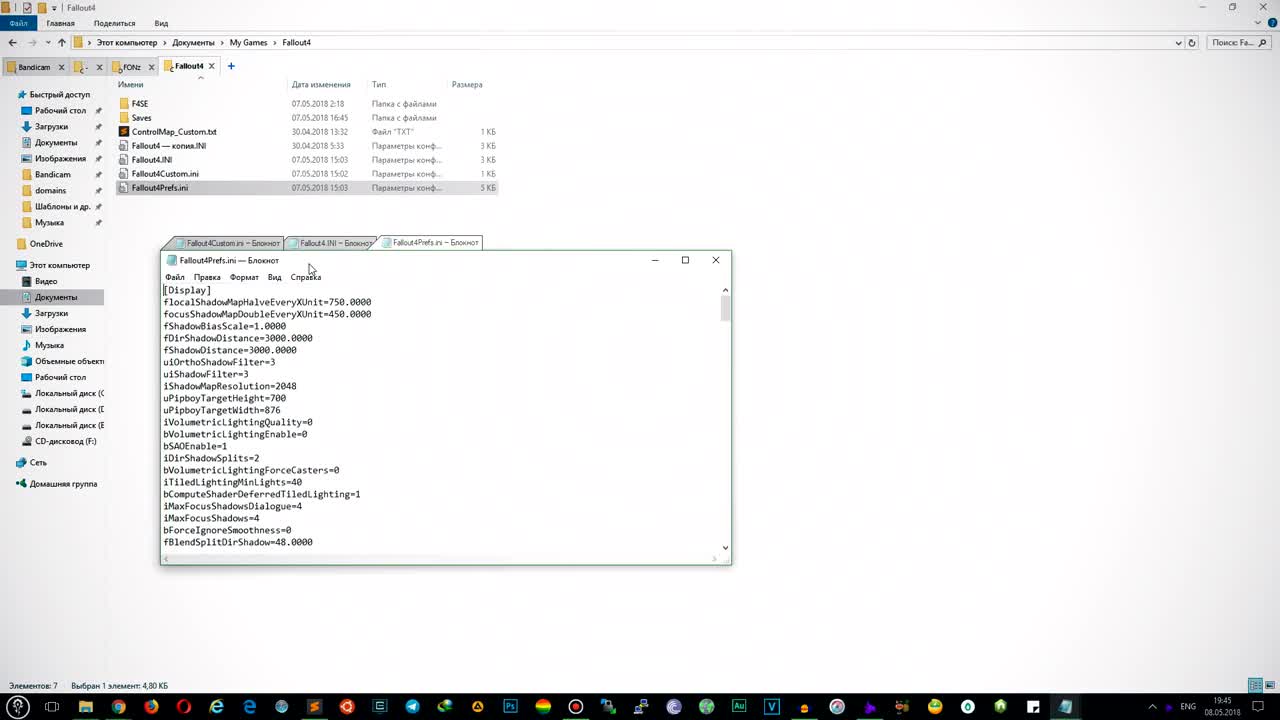Screen dimensions: 1280x720
Task: Refresh the Explorer folder view
Action: click(x=1191, y=43)
